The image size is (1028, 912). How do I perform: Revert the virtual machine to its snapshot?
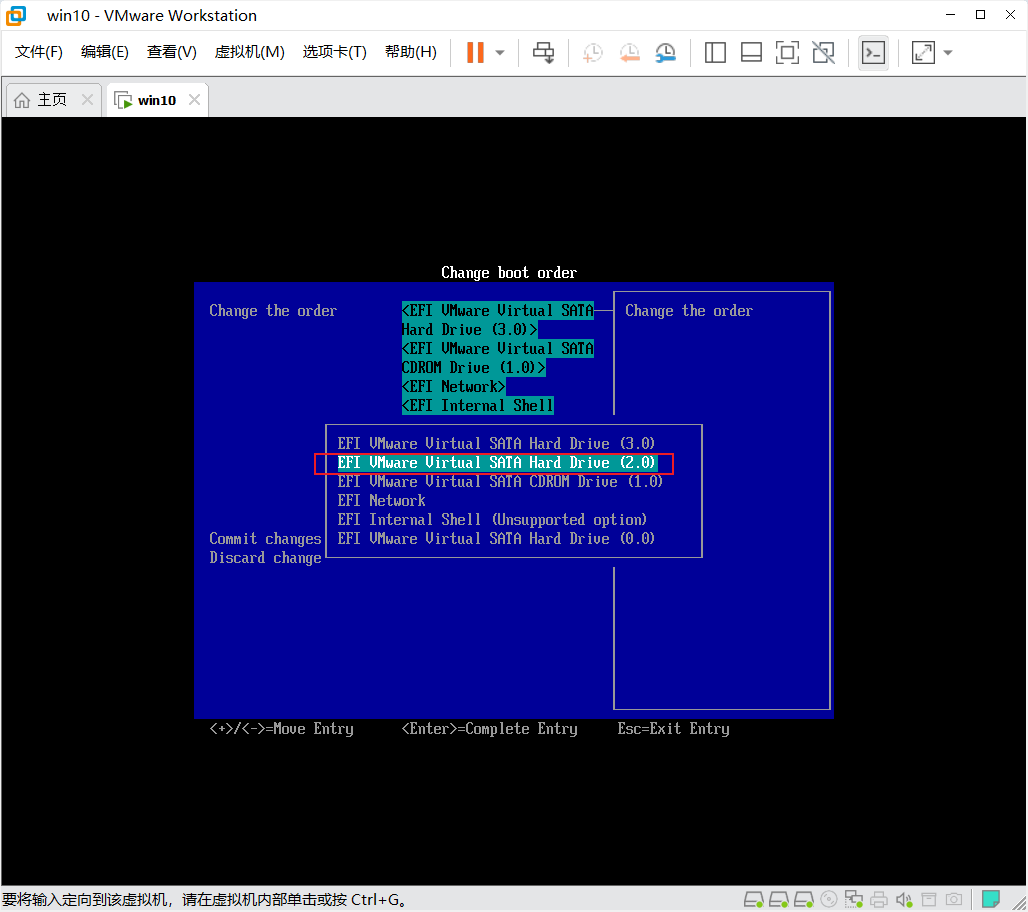point(629,52)
